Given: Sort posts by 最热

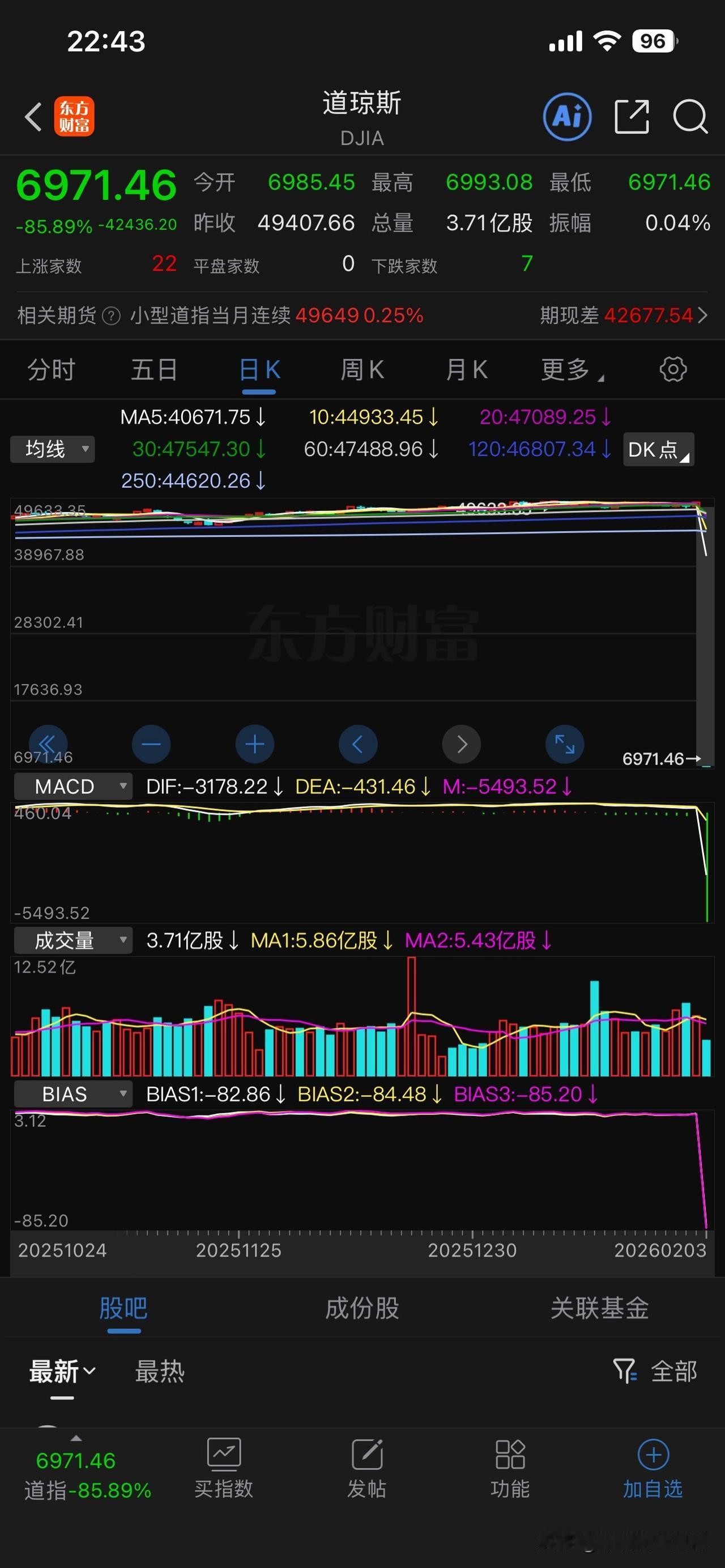Looking at the screenshot, I should point(160,1372).
